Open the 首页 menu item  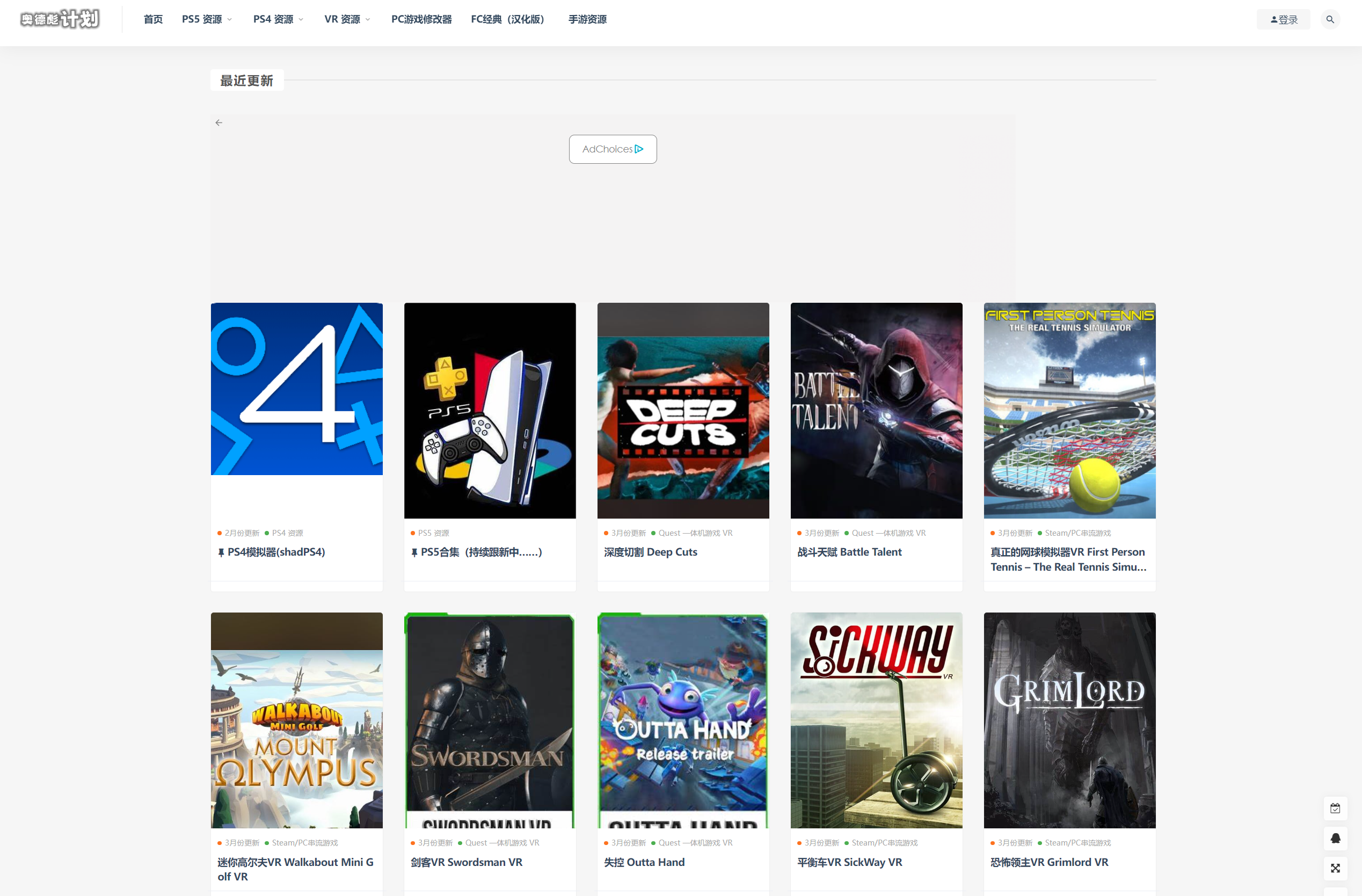click(x=153, y=19)
